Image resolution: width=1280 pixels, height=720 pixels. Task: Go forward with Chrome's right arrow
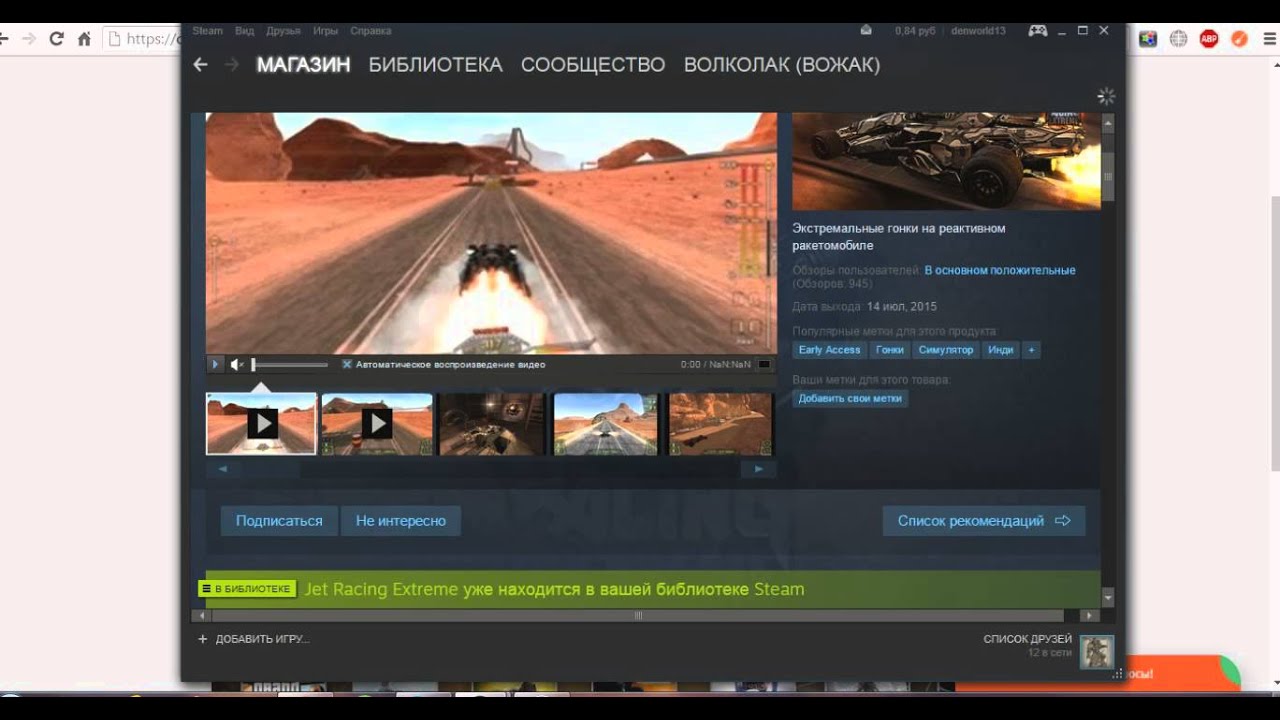click(29, 39)
